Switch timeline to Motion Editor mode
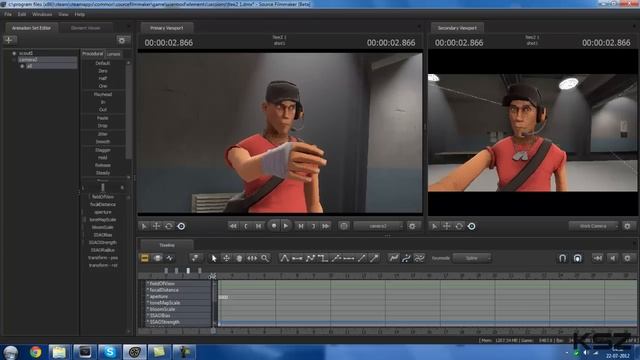 click(x=157, y=258)
